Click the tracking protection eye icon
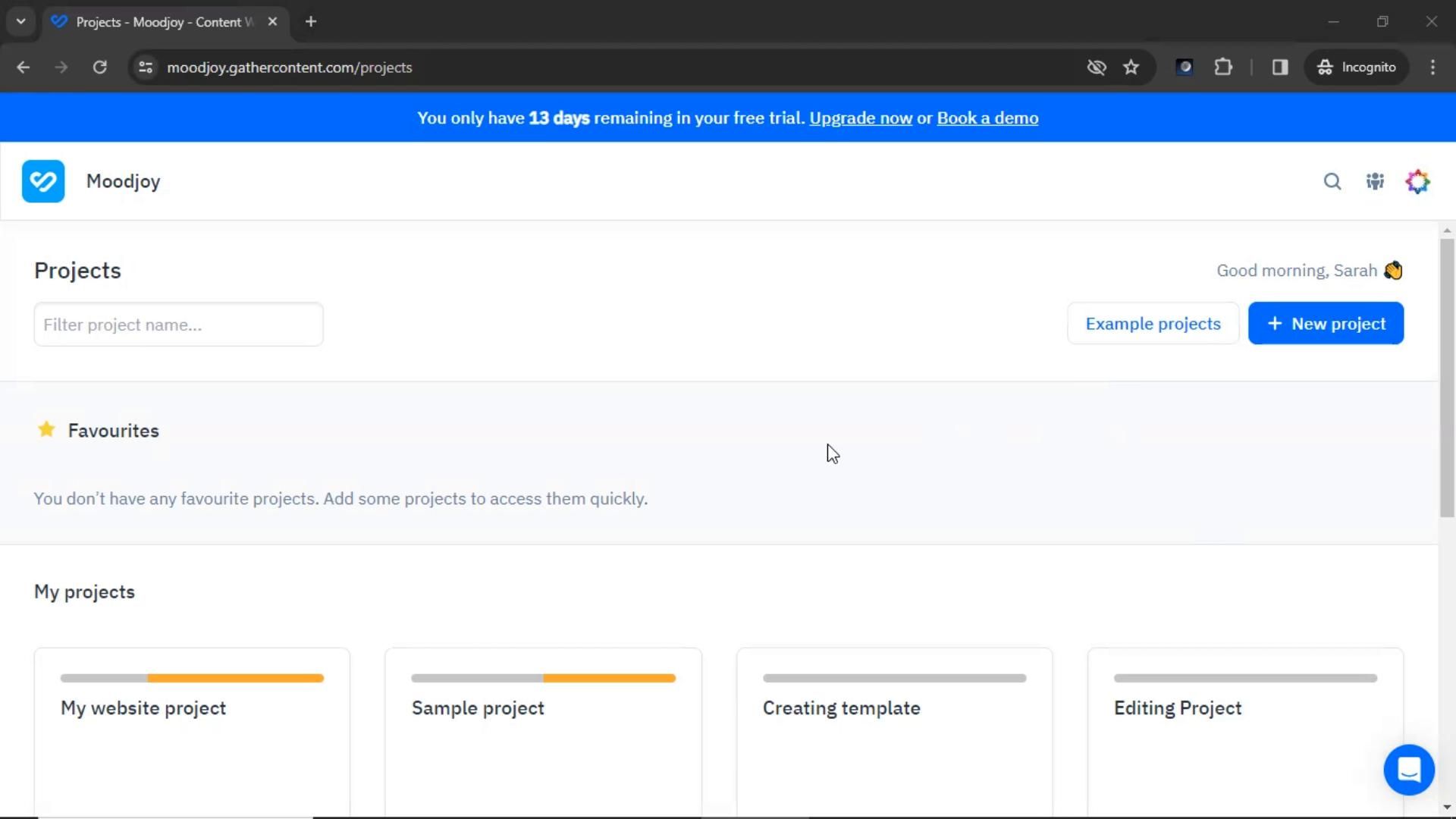Viewport: 1456px width, 819px height. (1096, 67)
